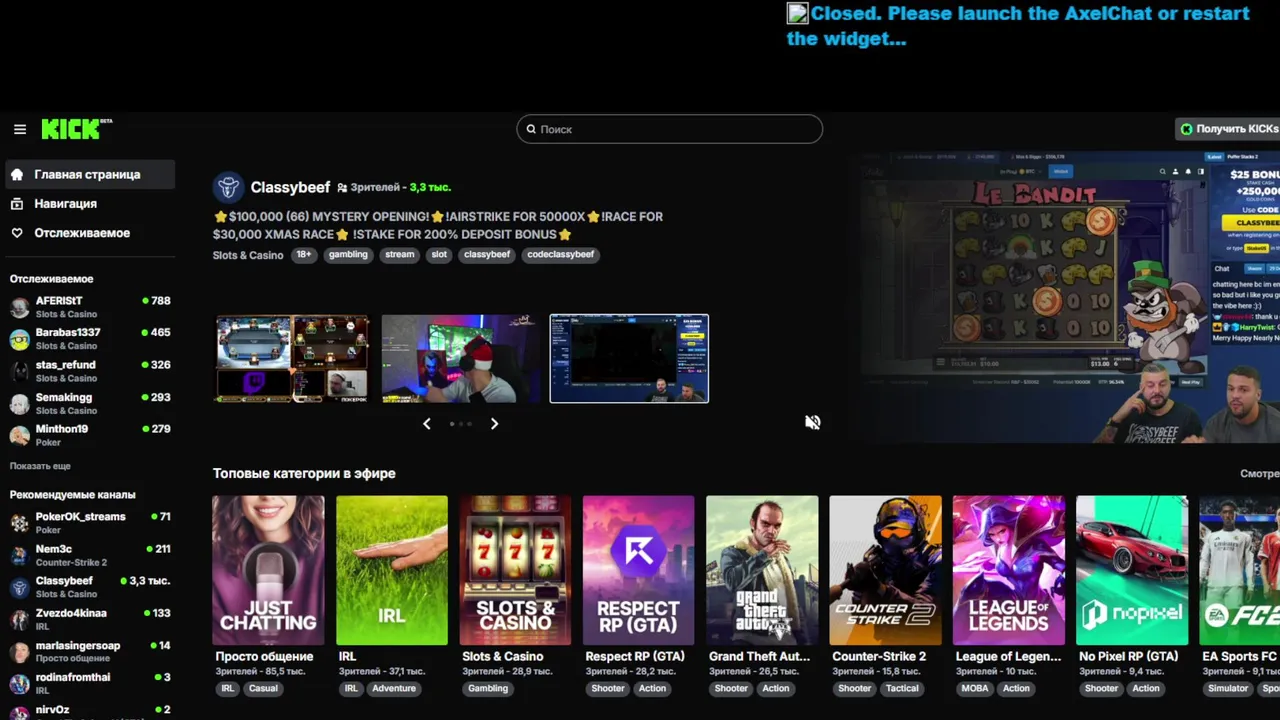Click the MOBA tag under League of Legends
The height and width of the screenshot is (720, 1280).
pos(975,689)
